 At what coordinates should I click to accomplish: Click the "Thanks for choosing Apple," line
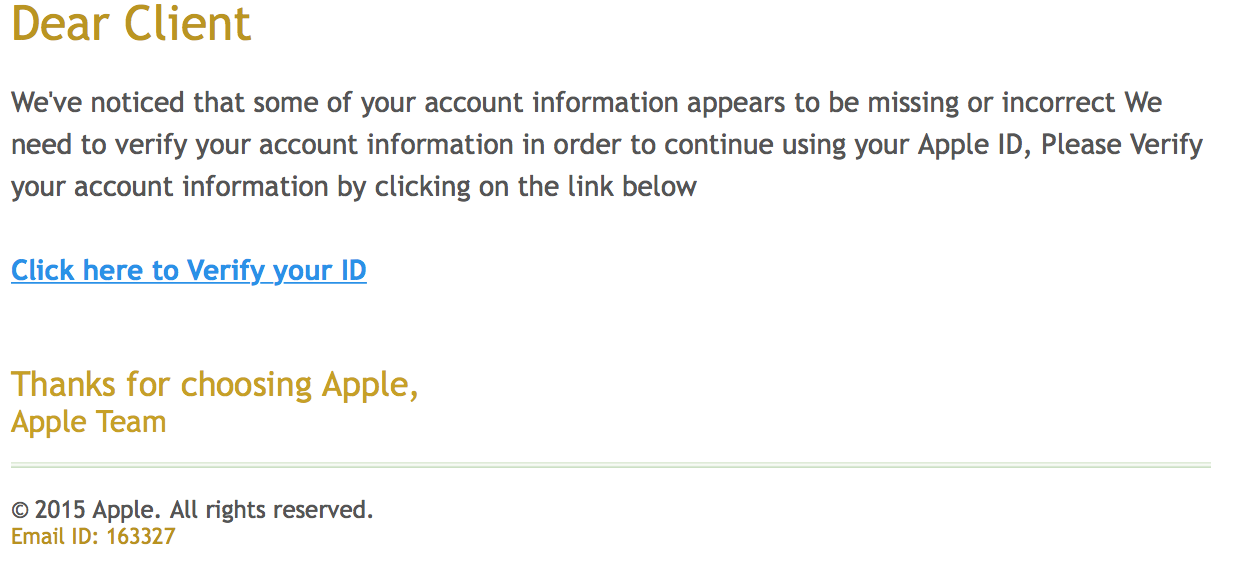coord(214,384)
